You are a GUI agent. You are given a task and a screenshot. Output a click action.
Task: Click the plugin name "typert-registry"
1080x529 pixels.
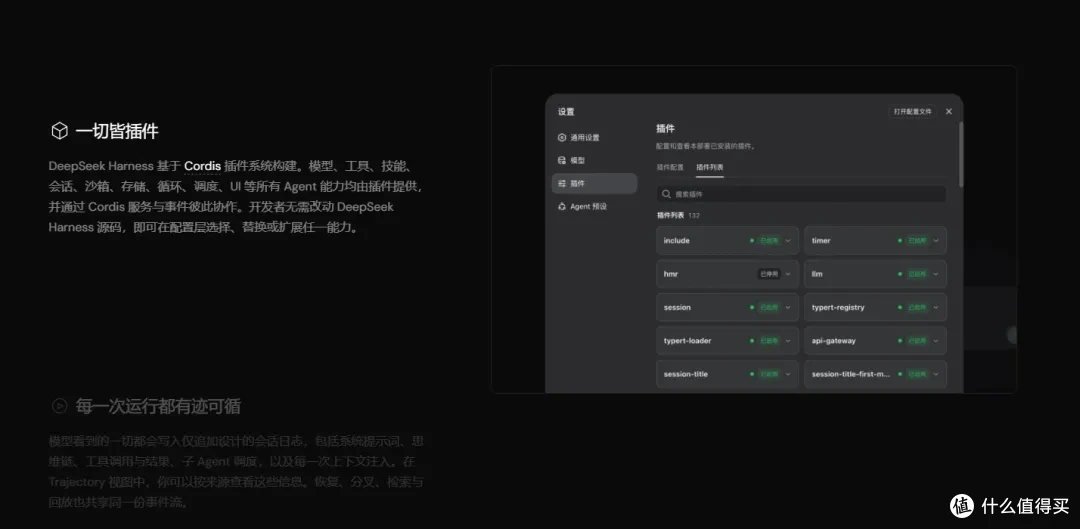pyautogui.click(x=838, y=307)
